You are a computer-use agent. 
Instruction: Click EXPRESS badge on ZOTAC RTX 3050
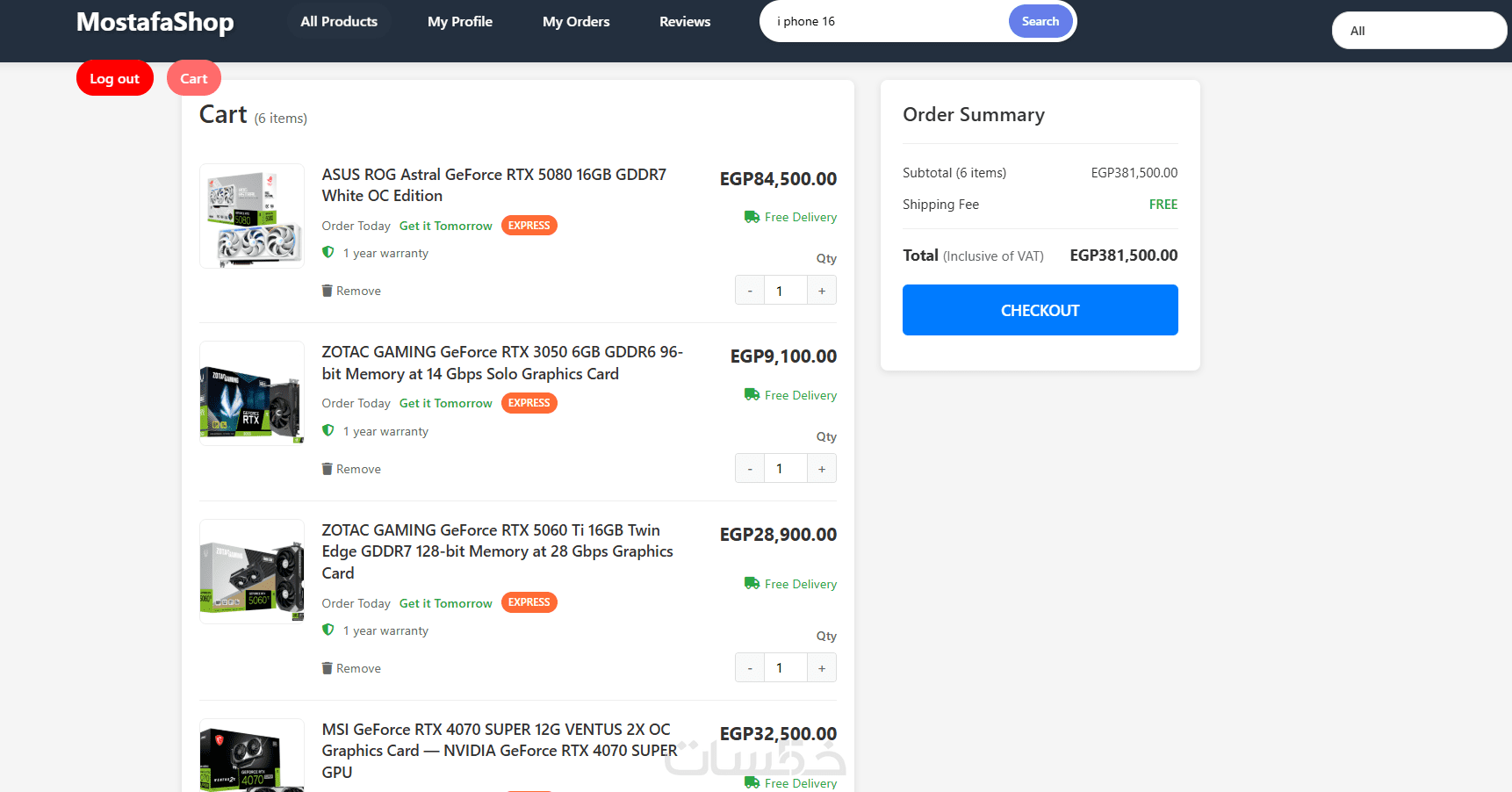pyautogui.click(x=529, y=403)
